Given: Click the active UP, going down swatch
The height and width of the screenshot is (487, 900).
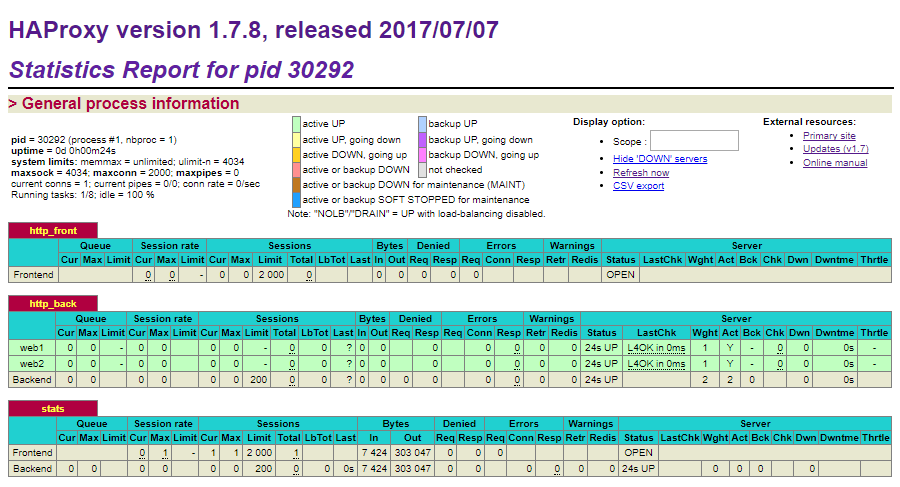Looking at the screenshot, I should [x=296, y=140].
